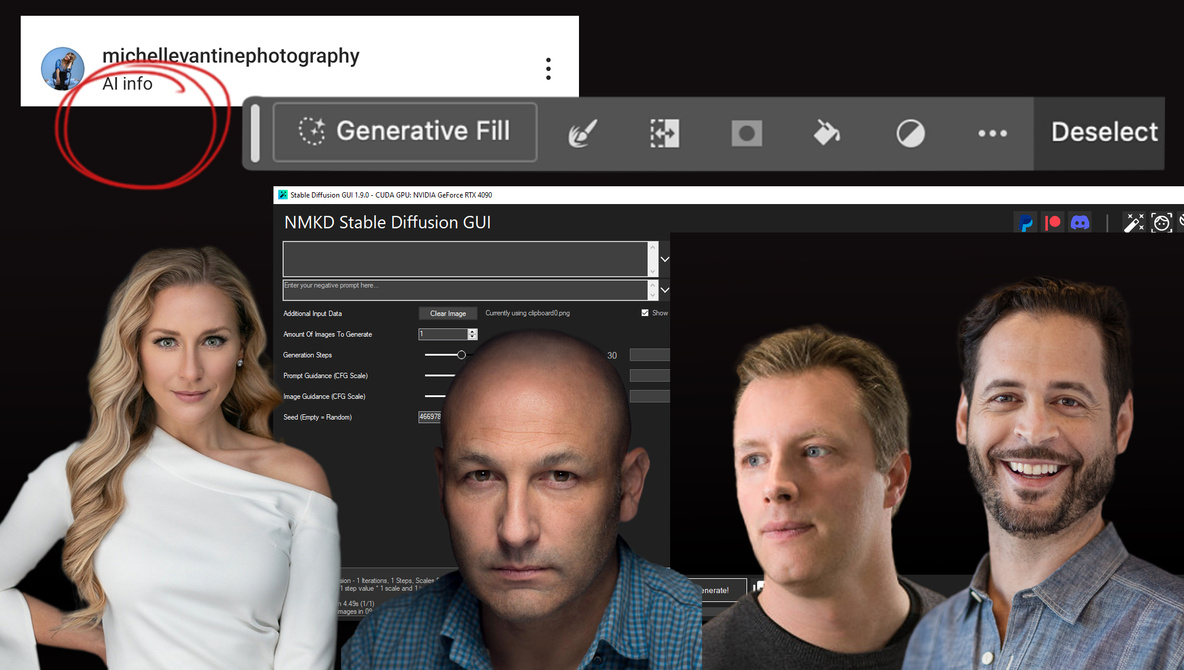Click the Deselect button

1104,132
